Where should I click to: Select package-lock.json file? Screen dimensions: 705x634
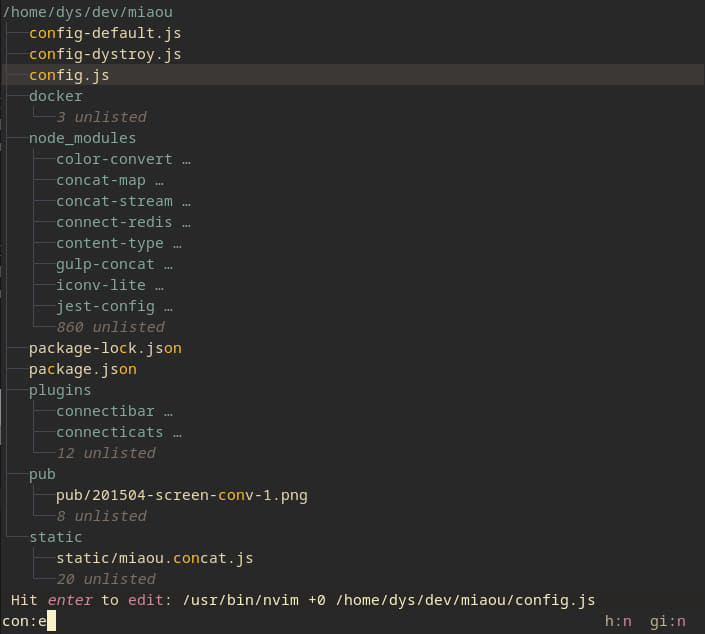click(x=105, y=348)
